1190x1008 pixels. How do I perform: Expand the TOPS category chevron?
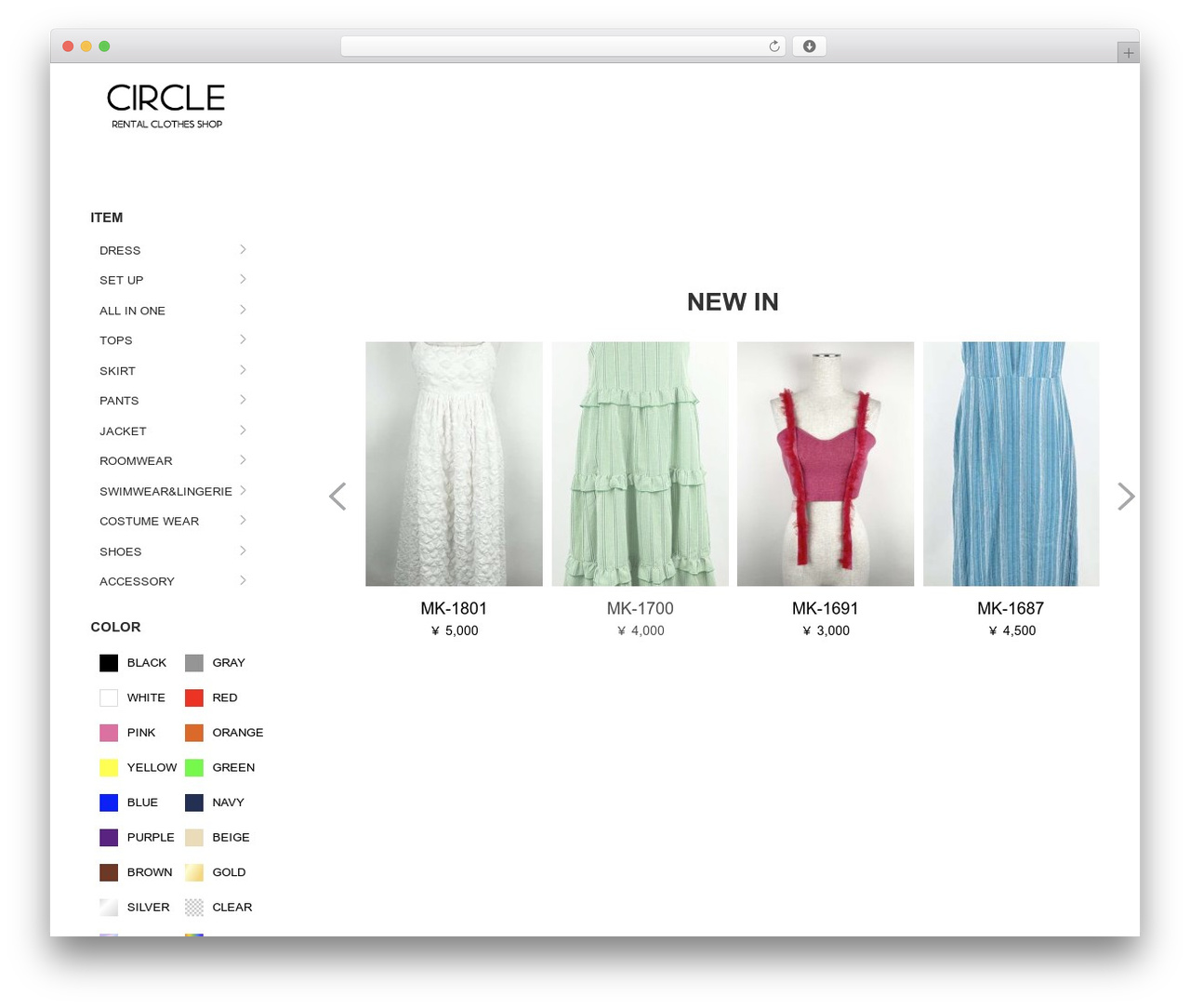(x=243, y=339)
